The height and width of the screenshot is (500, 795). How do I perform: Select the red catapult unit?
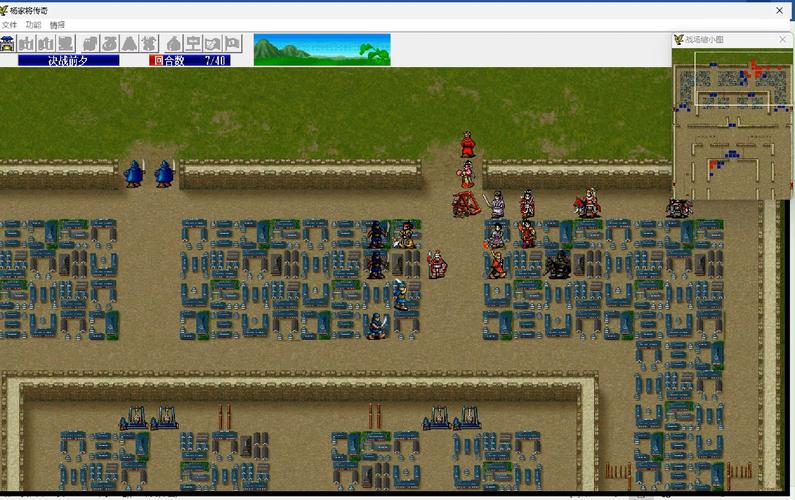465,204
